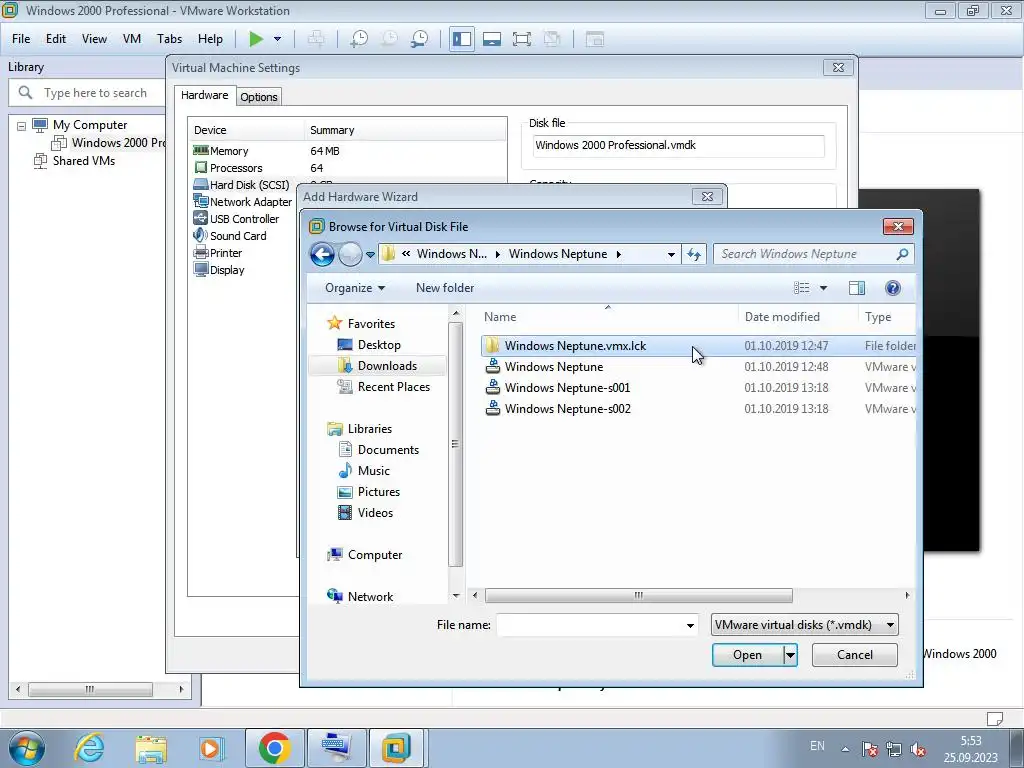
Task: Click the Take Snapshot toolbar icon
Action: point(359,39)
